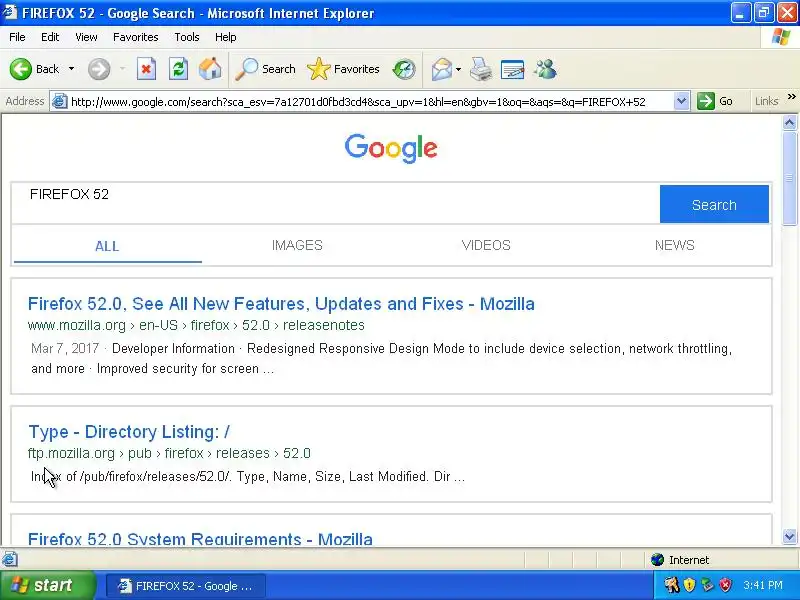
Task: Go to Home page icon
Action: click(210, 69)
